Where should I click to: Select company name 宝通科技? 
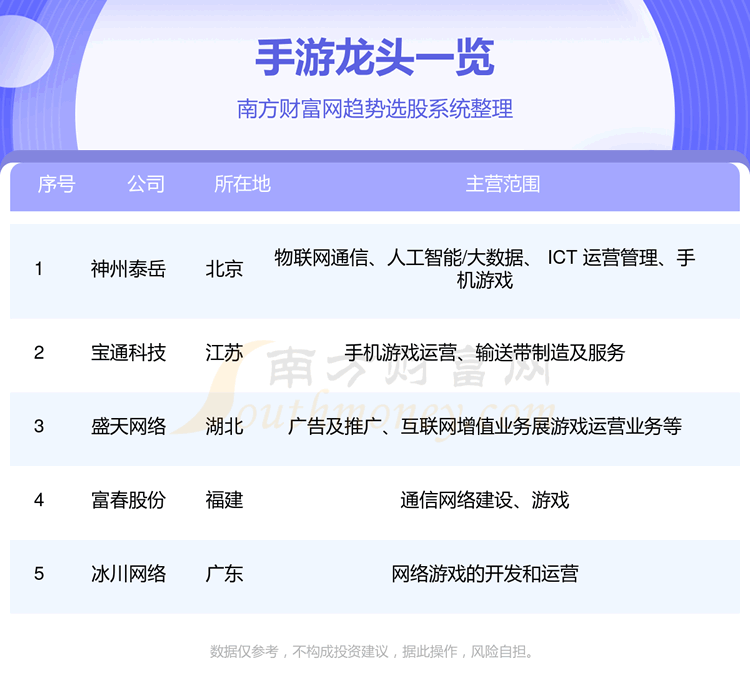click(x=128, y=353)
